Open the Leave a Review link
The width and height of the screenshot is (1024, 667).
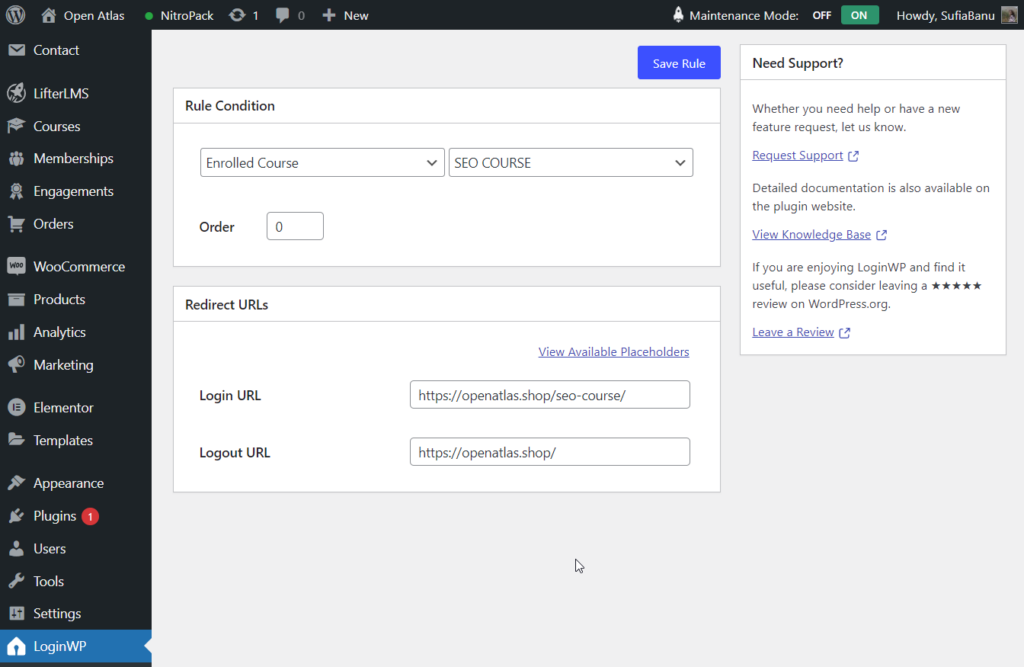pyautogui.click(x=801, y=333)
